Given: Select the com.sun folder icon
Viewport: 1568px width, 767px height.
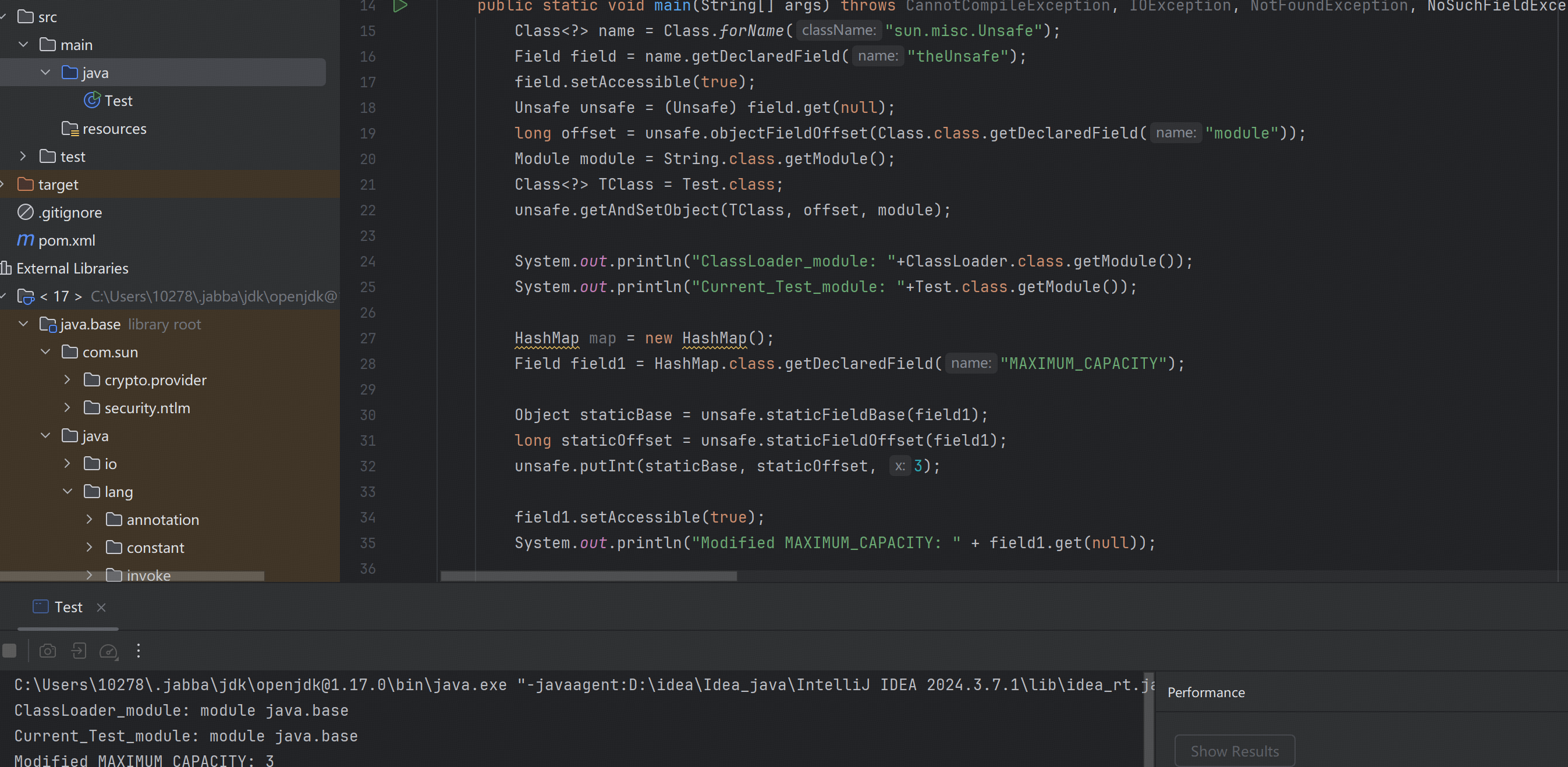Looking at the screenshot, I should 70,352.
